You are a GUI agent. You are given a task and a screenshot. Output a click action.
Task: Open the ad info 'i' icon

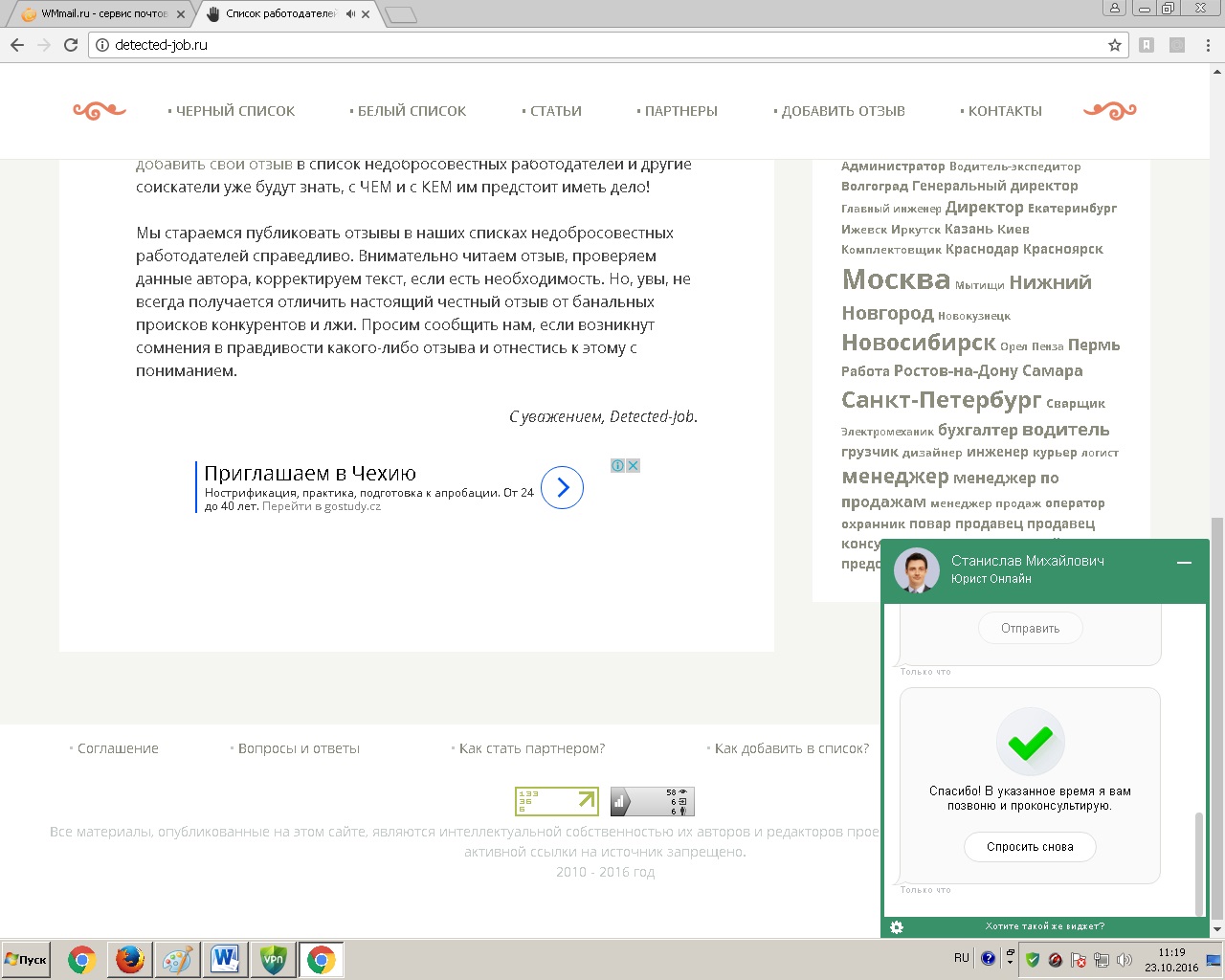tap(618, 465)
